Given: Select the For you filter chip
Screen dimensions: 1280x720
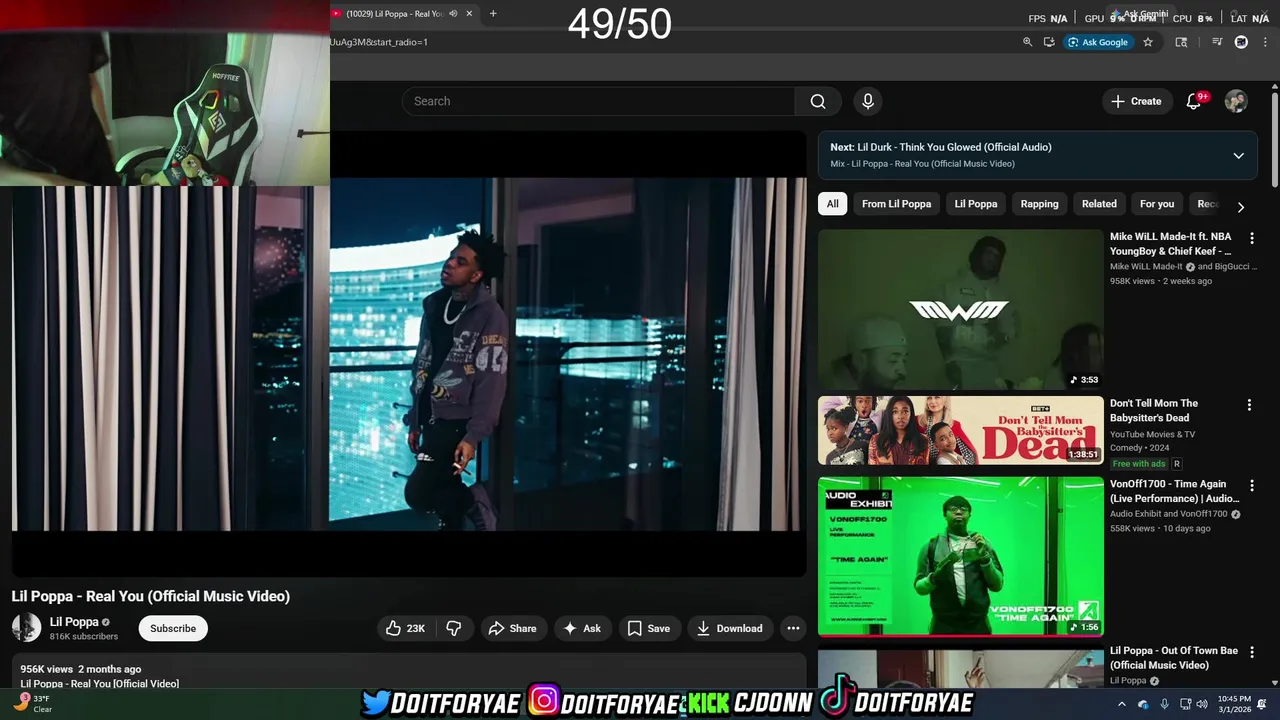Looking at the screenshot, I should point(1157,204).
